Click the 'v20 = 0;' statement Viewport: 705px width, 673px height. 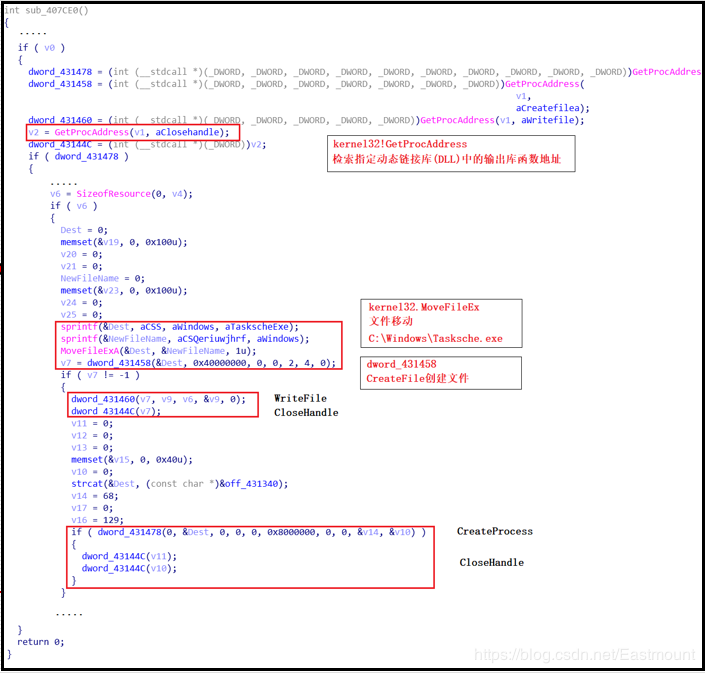(81, 254)
